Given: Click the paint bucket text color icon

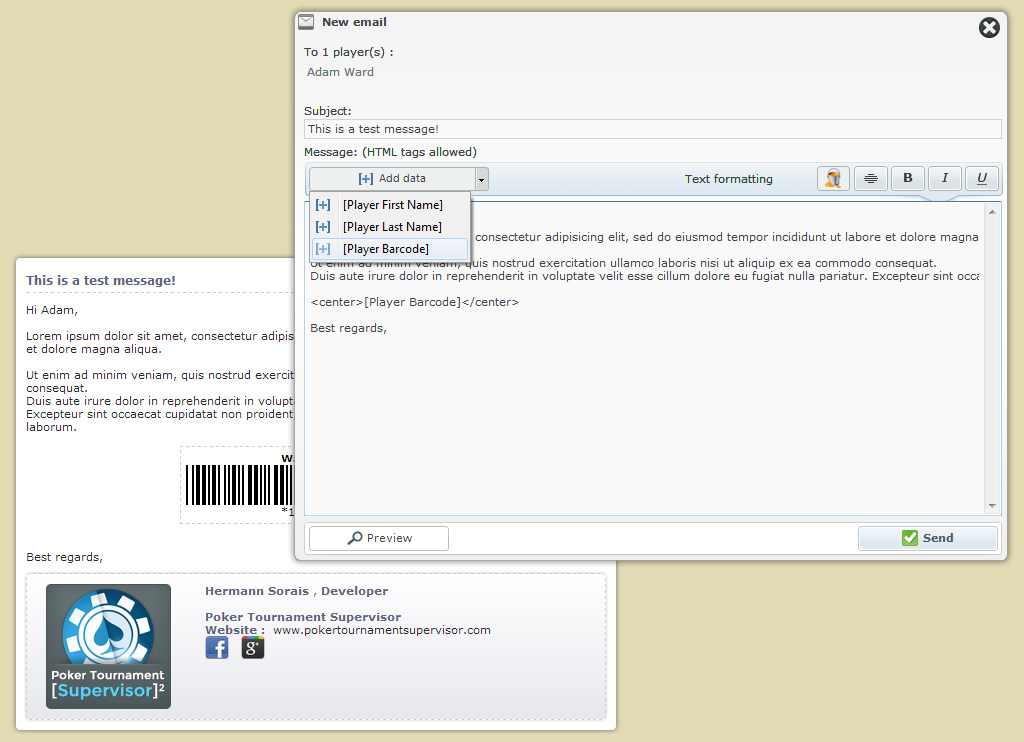Looking at the screenshot, I should [833, 179].
